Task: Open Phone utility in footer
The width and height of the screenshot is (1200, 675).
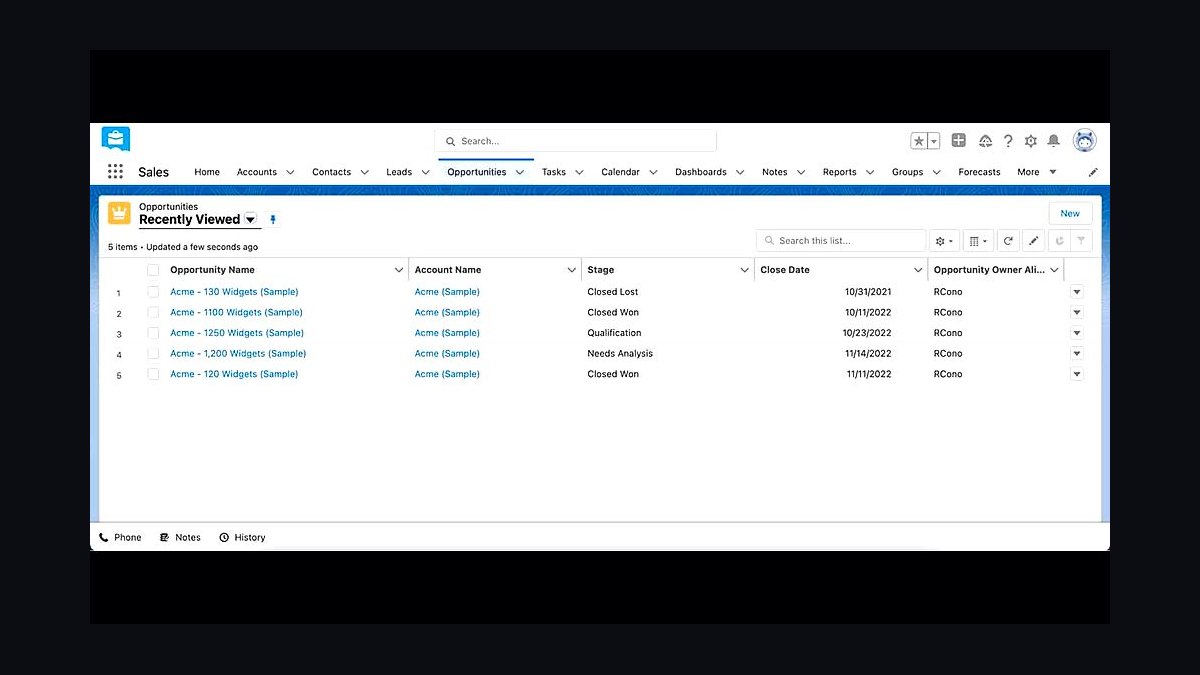Action: tap(120, 538)
